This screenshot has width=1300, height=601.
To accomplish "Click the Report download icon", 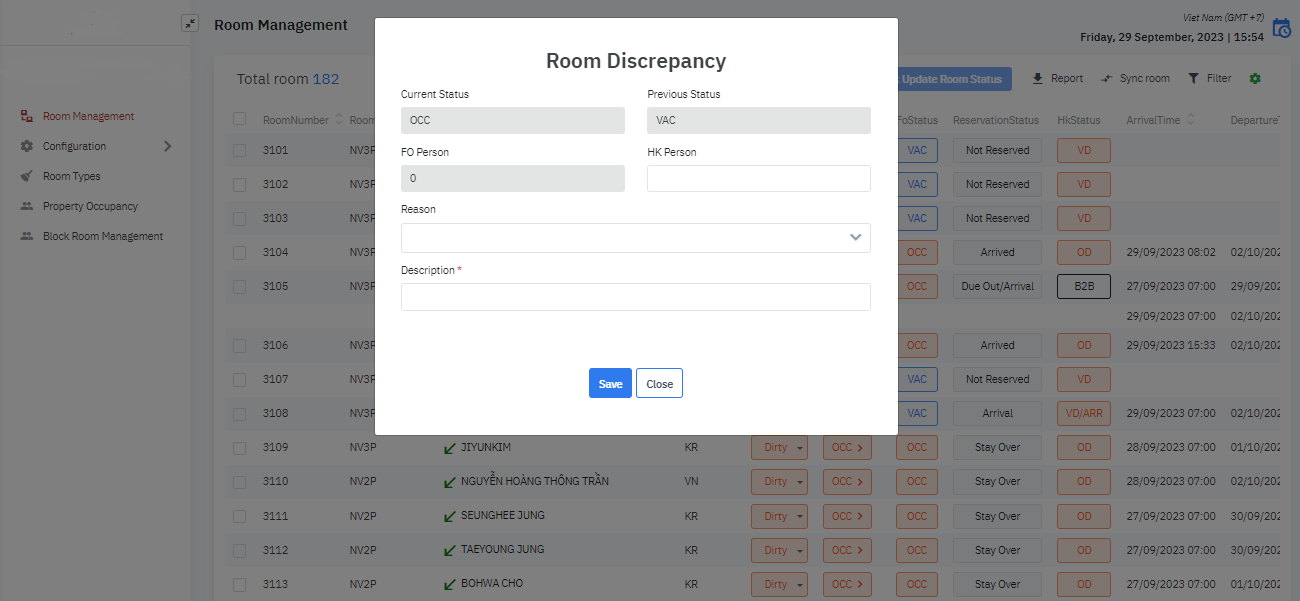I will coord(1038,79).
